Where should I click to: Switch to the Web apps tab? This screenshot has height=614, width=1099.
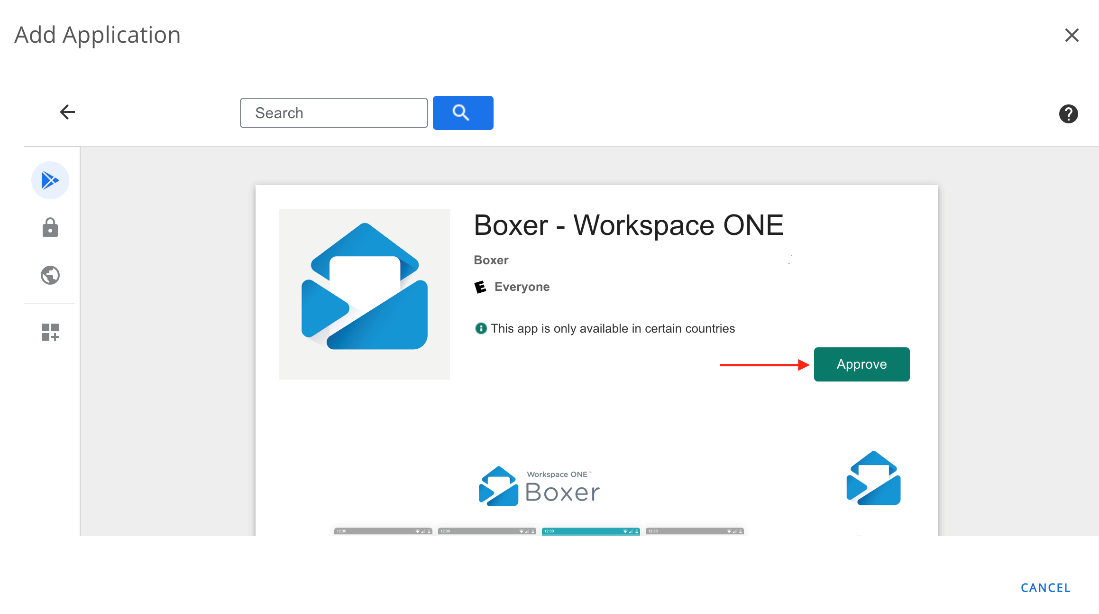click(50, 275)
